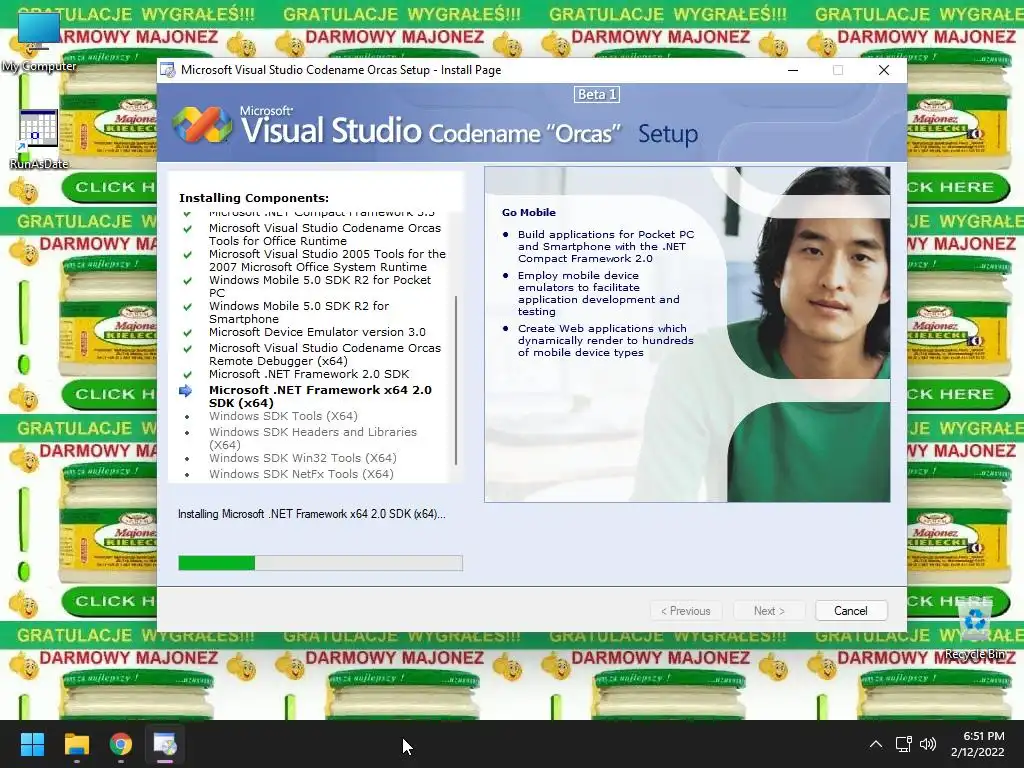Click the component list scrollbar
This screenshot has height=768, width=1024.
pos(456,380)
